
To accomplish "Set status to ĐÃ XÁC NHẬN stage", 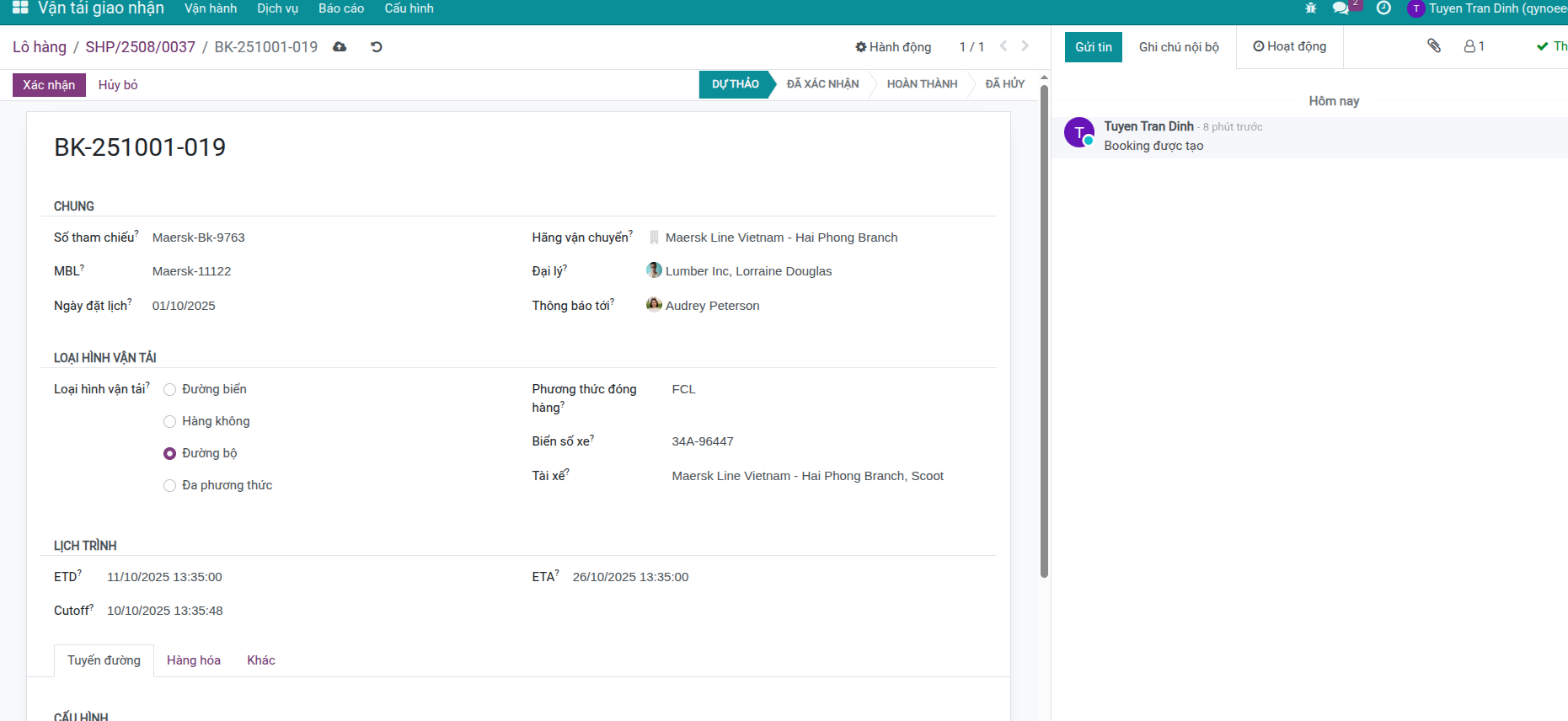I will click(822, 84).
